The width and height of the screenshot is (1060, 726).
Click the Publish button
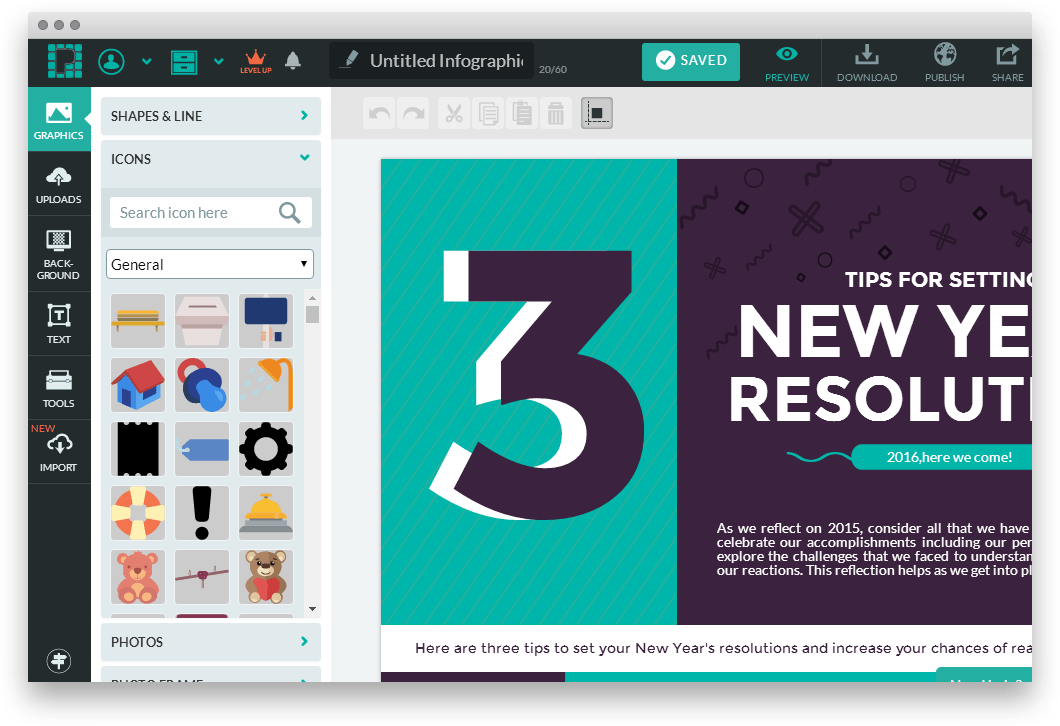point(944,62)
